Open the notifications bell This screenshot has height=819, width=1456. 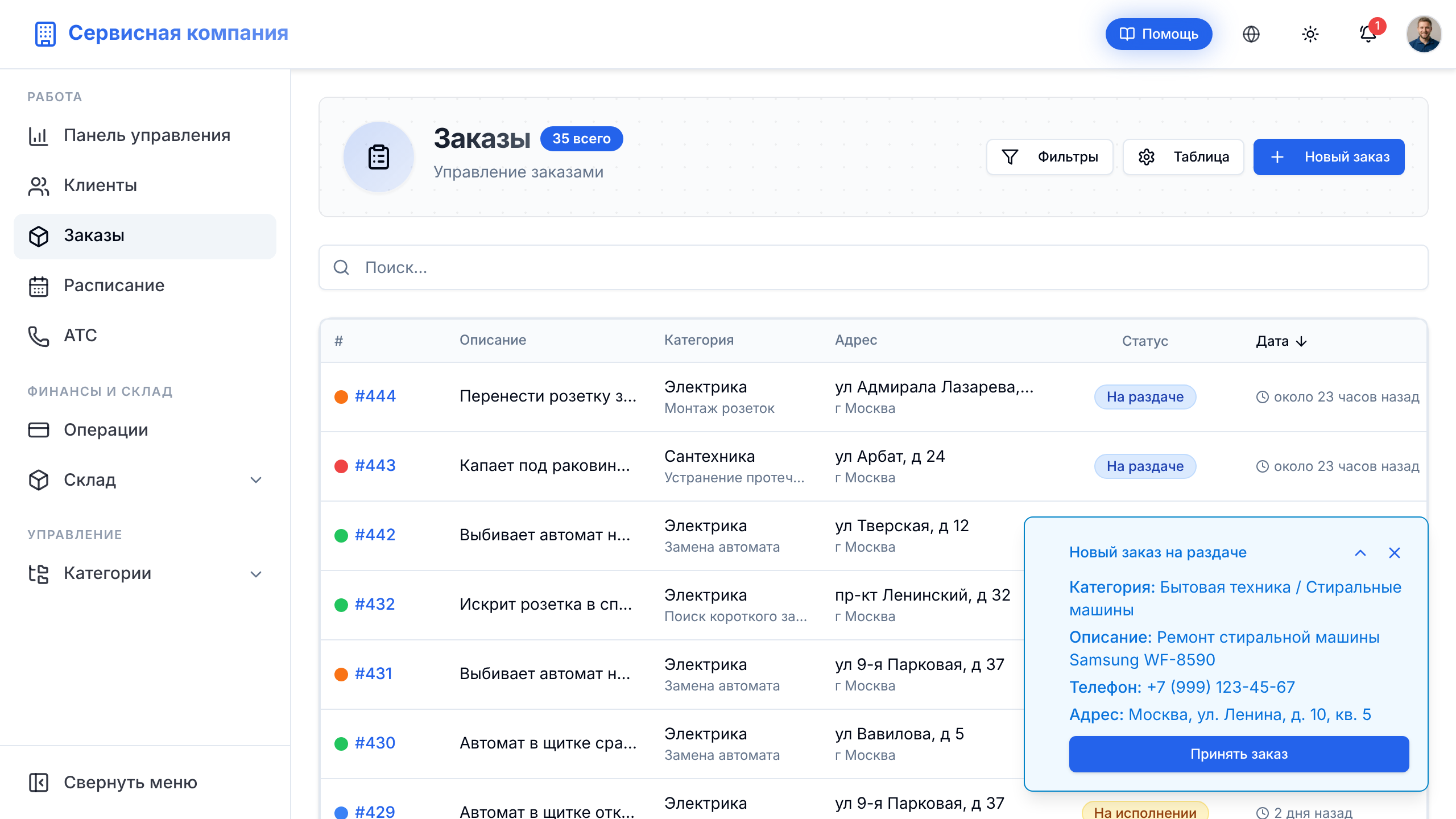coord(1368,34)
